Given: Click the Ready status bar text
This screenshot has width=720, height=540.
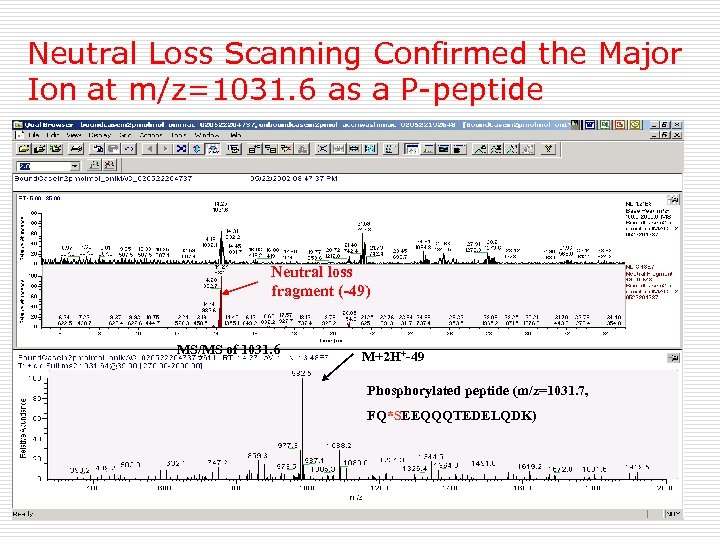Looking at the screenshot, I should click(x=23, y=514).
